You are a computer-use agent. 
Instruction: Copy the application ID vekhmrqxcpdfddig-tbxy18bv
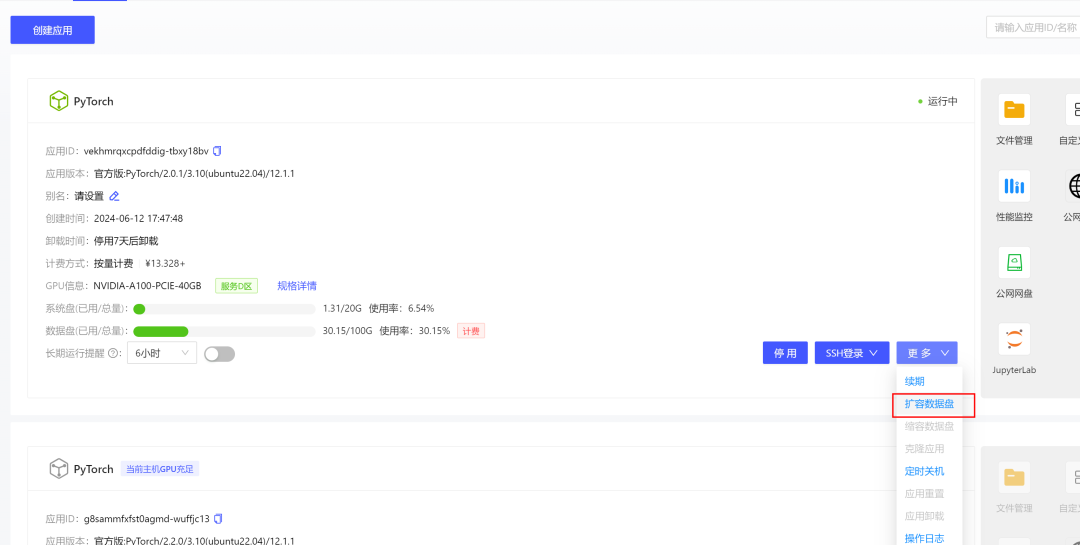217,151
